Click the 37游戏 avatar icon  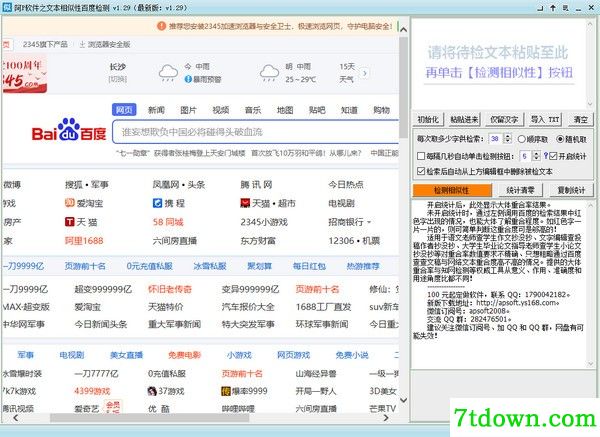pyautogui.click(x=152, y=391)
